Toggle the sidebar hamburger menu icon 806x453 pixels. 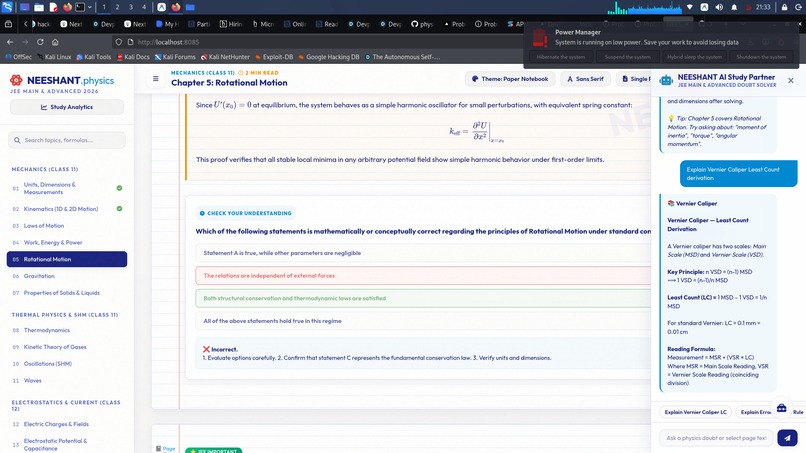point(156,79)
